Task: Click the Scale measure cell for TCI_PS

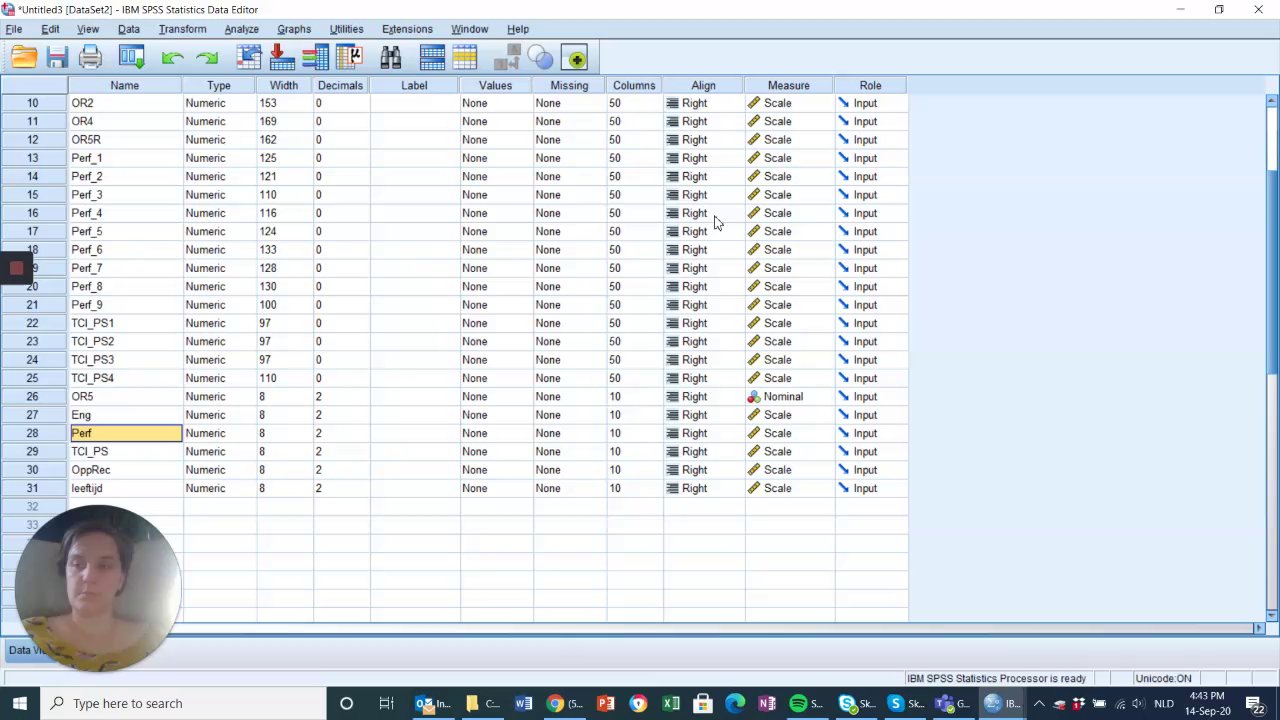Action: click(x=789, y=451)
